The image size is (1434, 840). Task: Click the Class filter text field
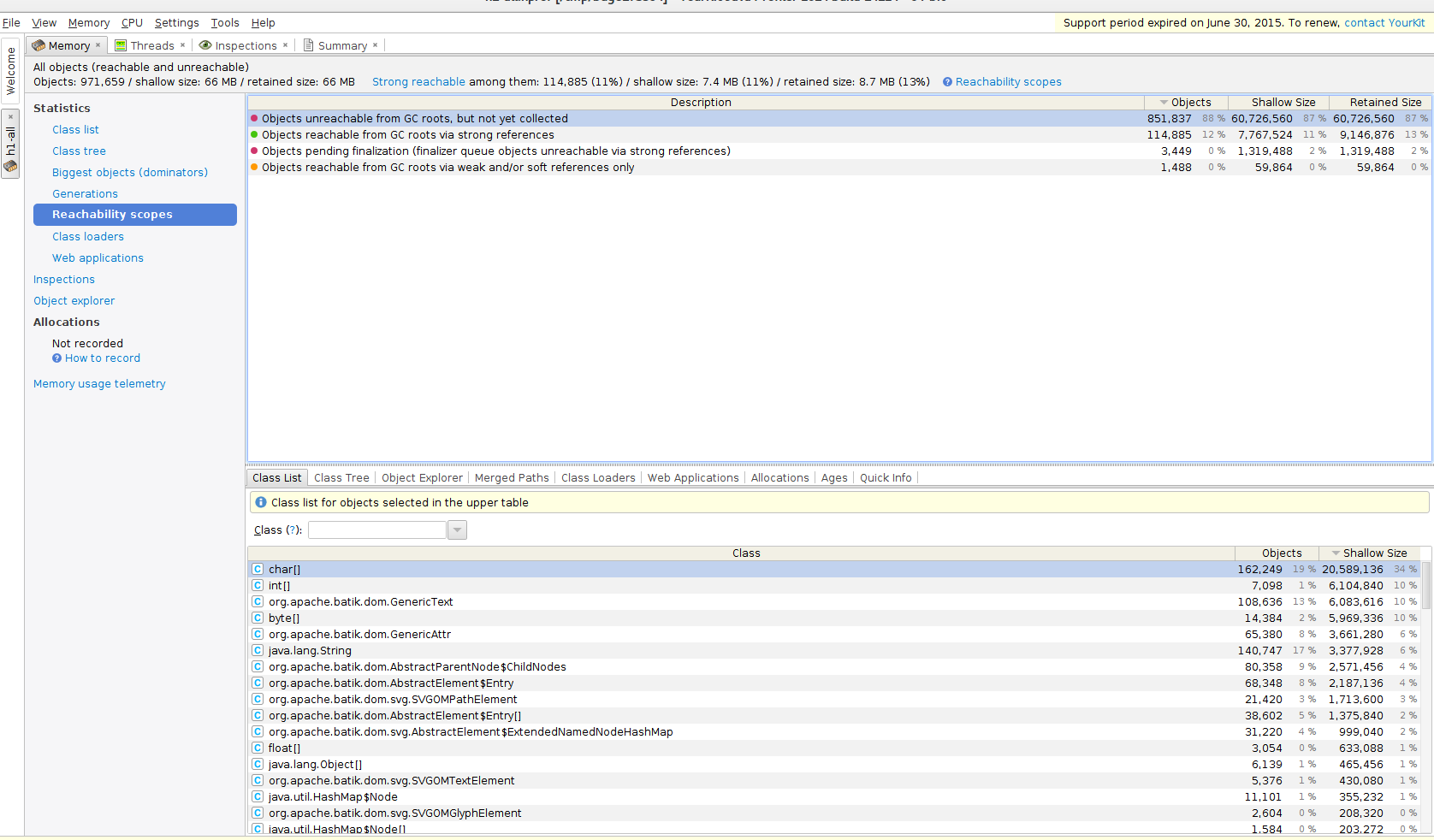tap(377, 530)
